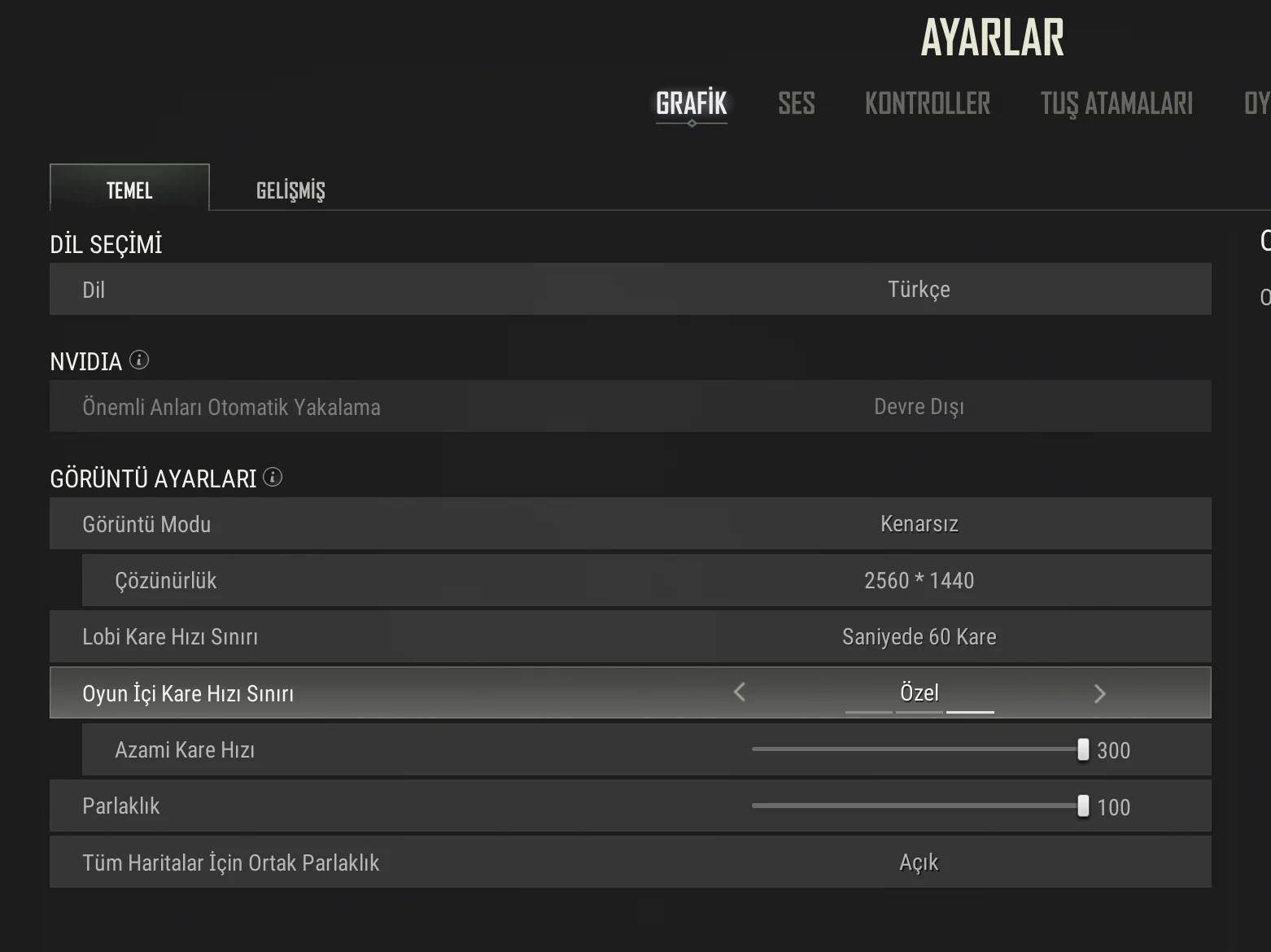Viewport: 1271px width, 952px height.
Task: Open the Ses settings tab
Action: pos(796,104)
